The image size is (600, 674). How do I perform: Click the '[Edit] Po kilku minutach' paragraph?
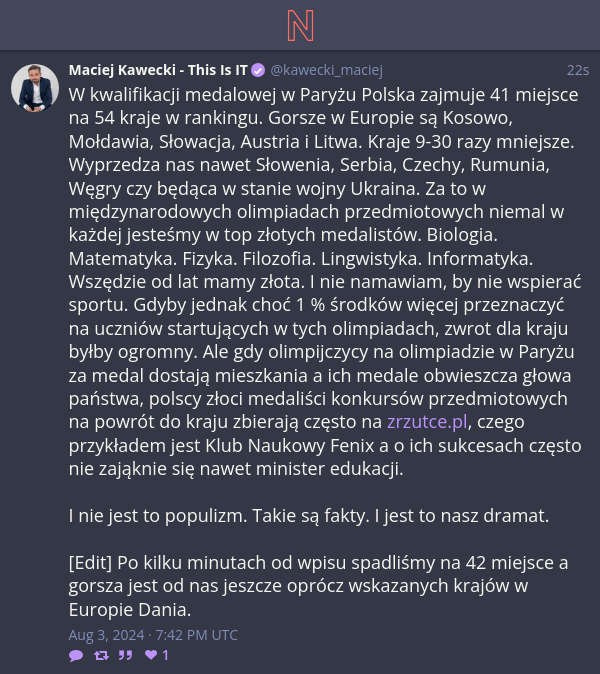(318, 586)
